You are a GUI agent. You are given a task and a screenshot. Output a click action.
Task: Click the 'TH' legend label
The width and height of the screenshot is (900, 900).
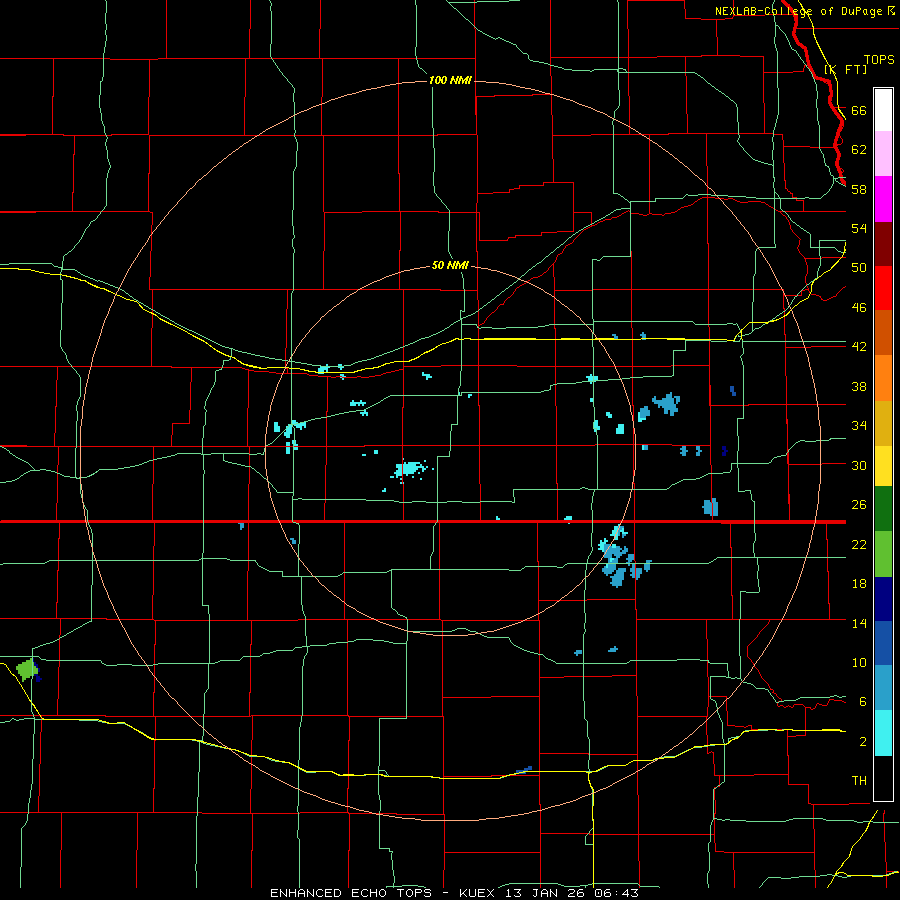coord(859,781)
